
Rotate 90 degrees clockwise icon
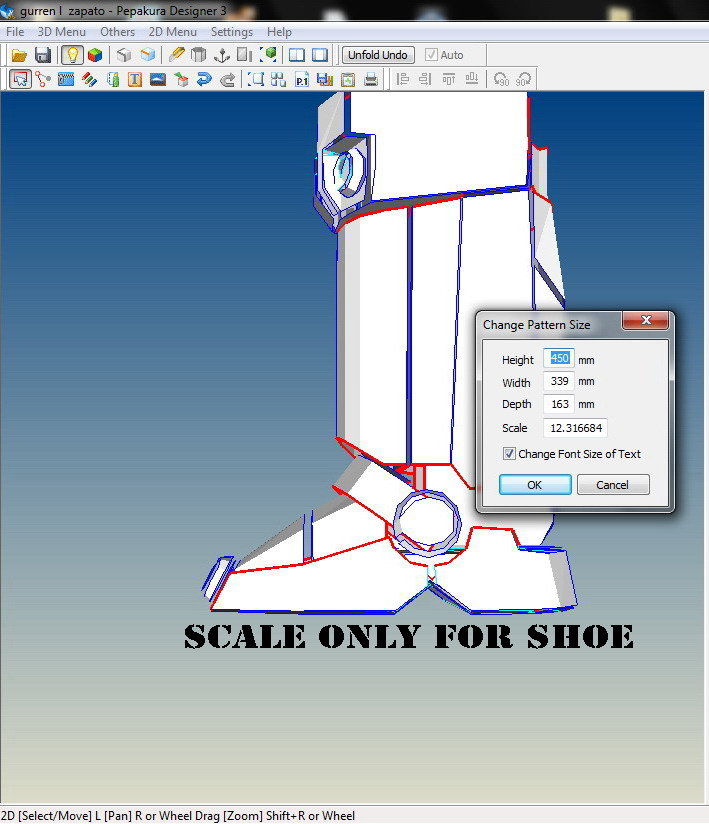(x=523, y=79)
